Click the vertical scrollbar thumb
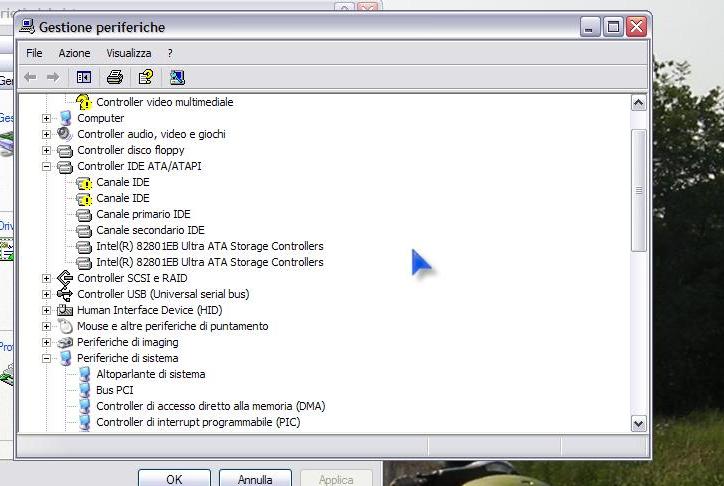724x486 pixels. [x=639, y=191]
